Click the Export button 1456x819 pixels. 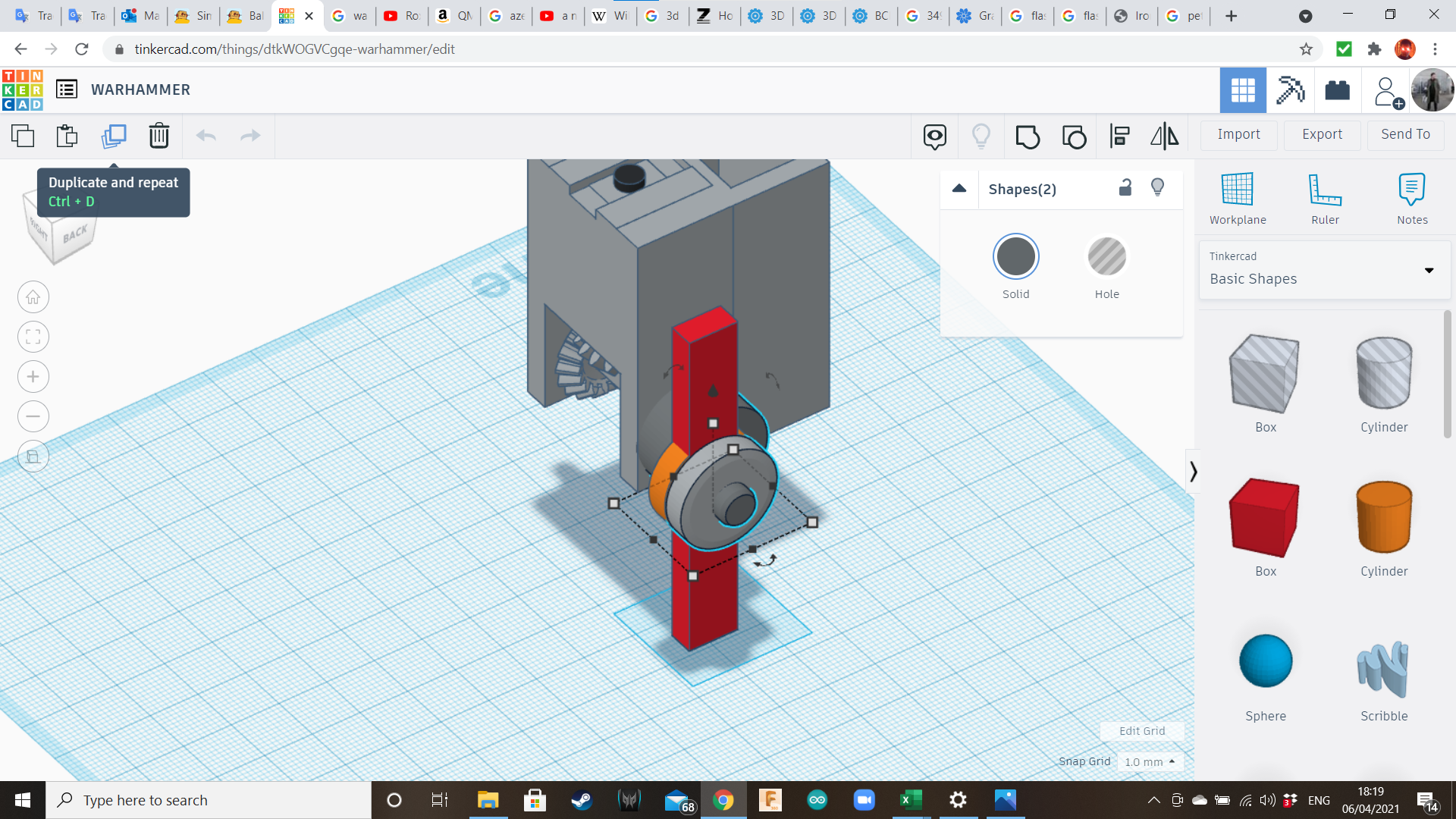pos(1322,134)
